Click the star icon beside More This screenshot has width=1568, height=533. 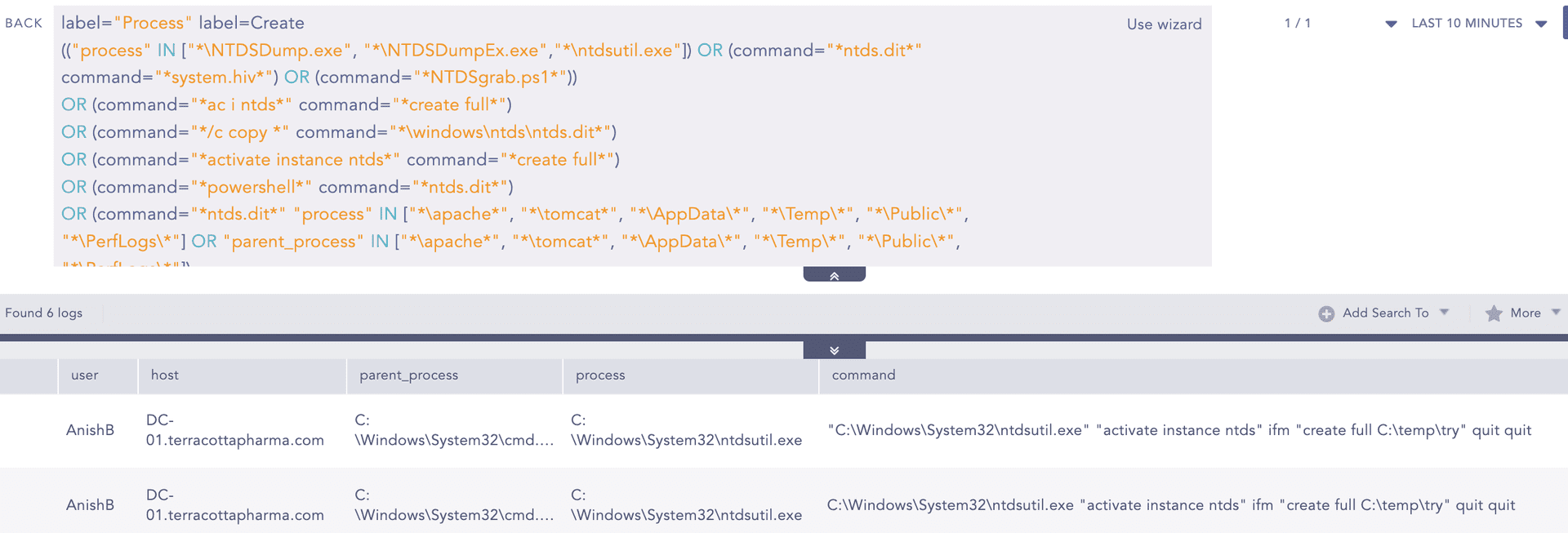click(1494, 313)
